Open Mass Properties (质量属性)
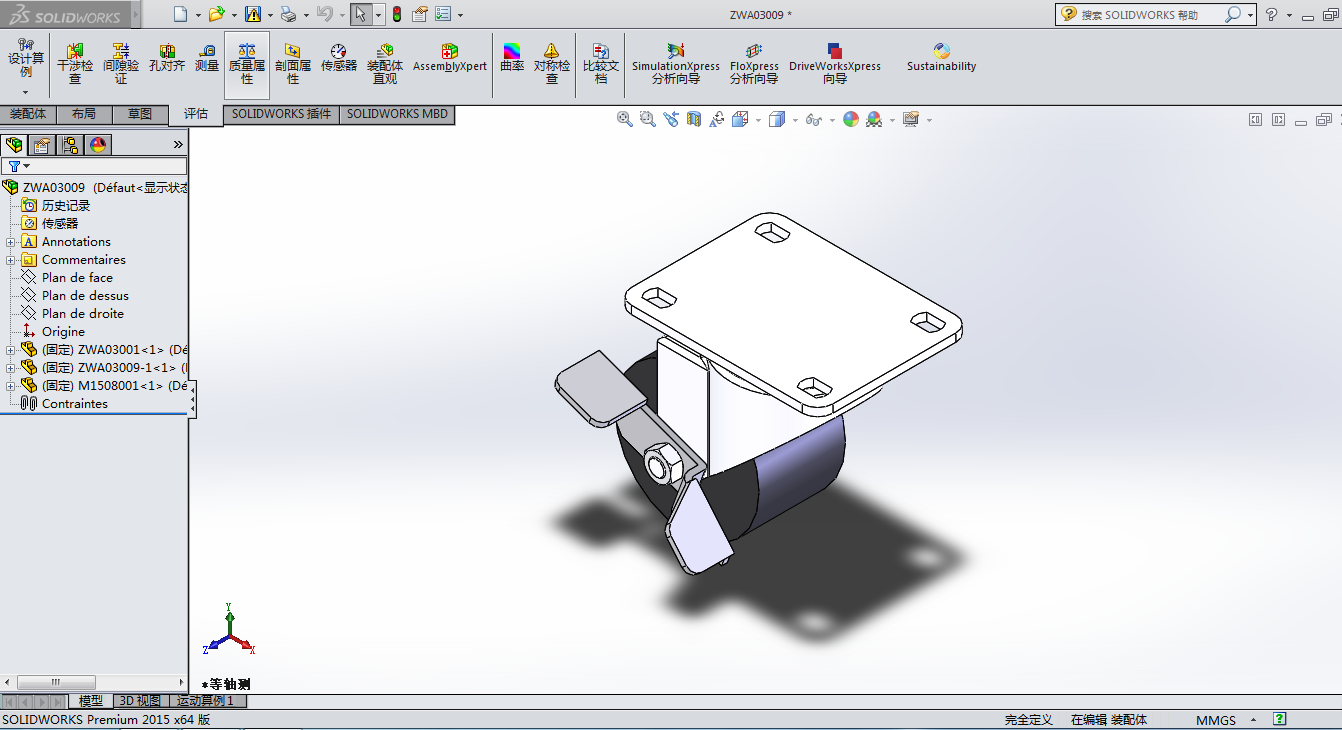 pyautogui.click(x=247, y=64)
